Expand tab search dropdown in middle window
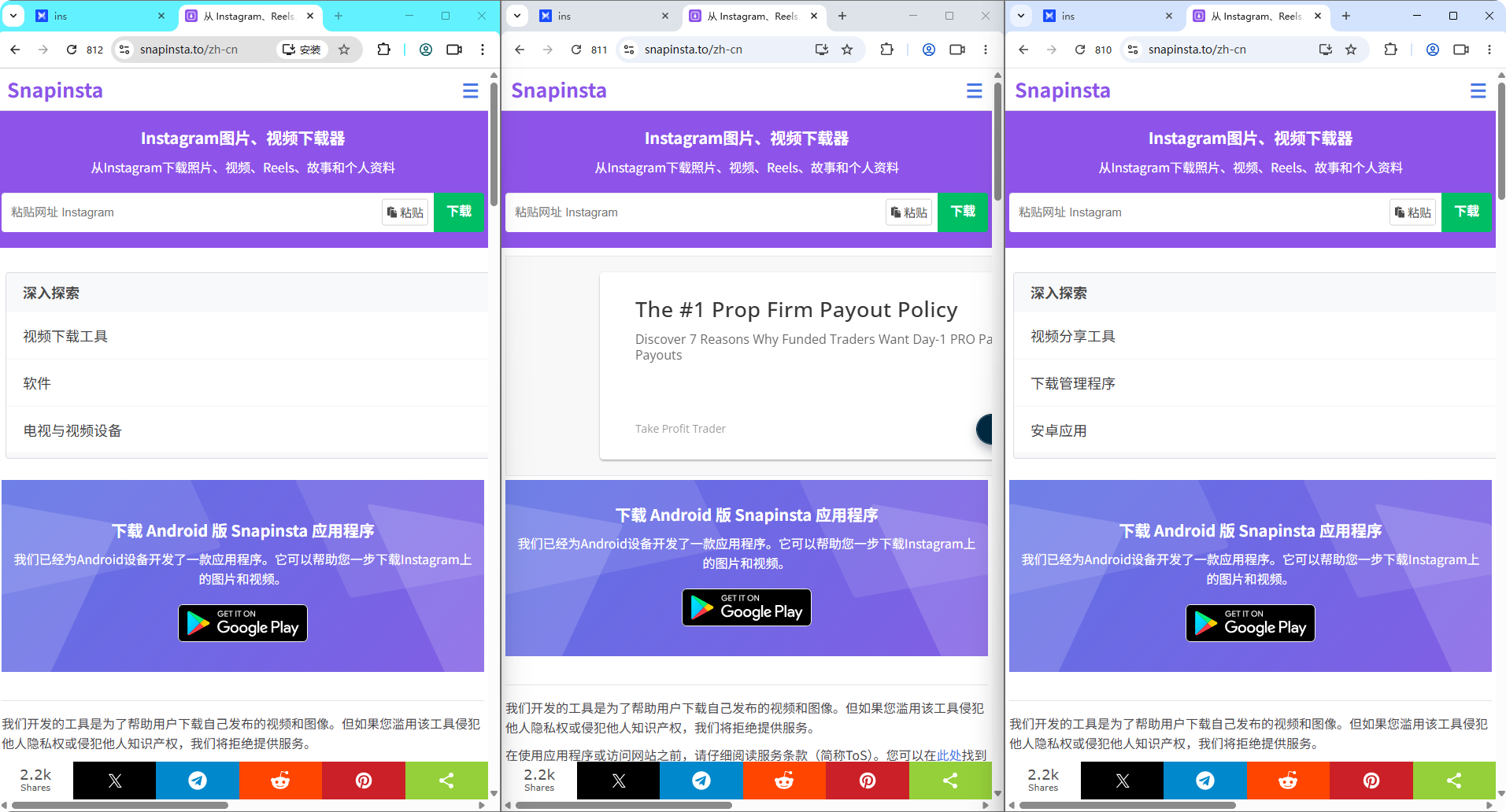1506x812 pixels. pyautogui.click(x=517, y=16)
